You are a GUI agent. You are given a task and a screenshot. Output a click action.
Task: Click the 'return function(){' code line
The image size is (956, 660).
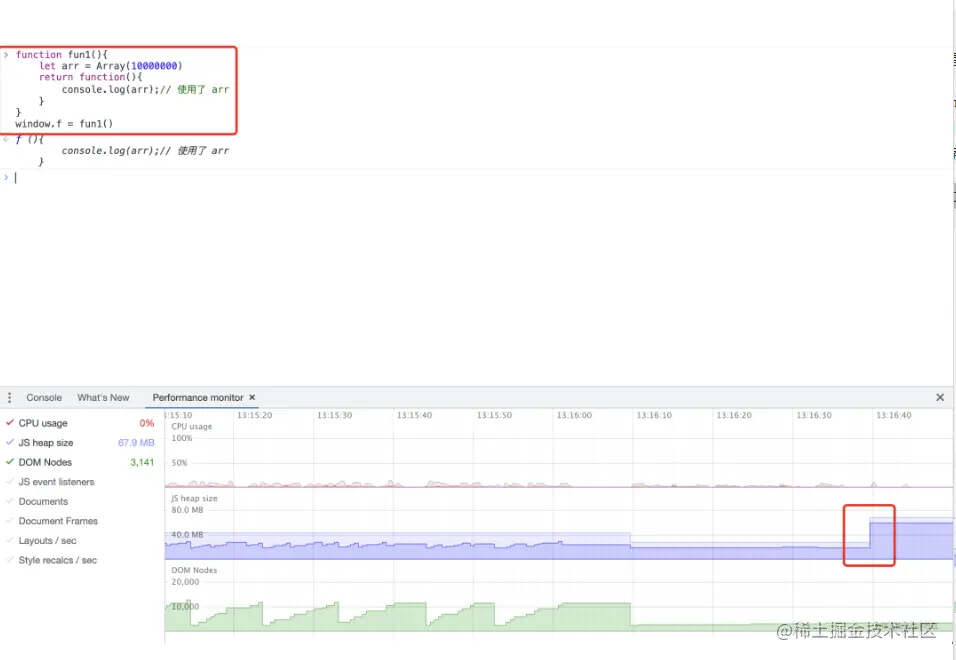click(x=90, y=77)
